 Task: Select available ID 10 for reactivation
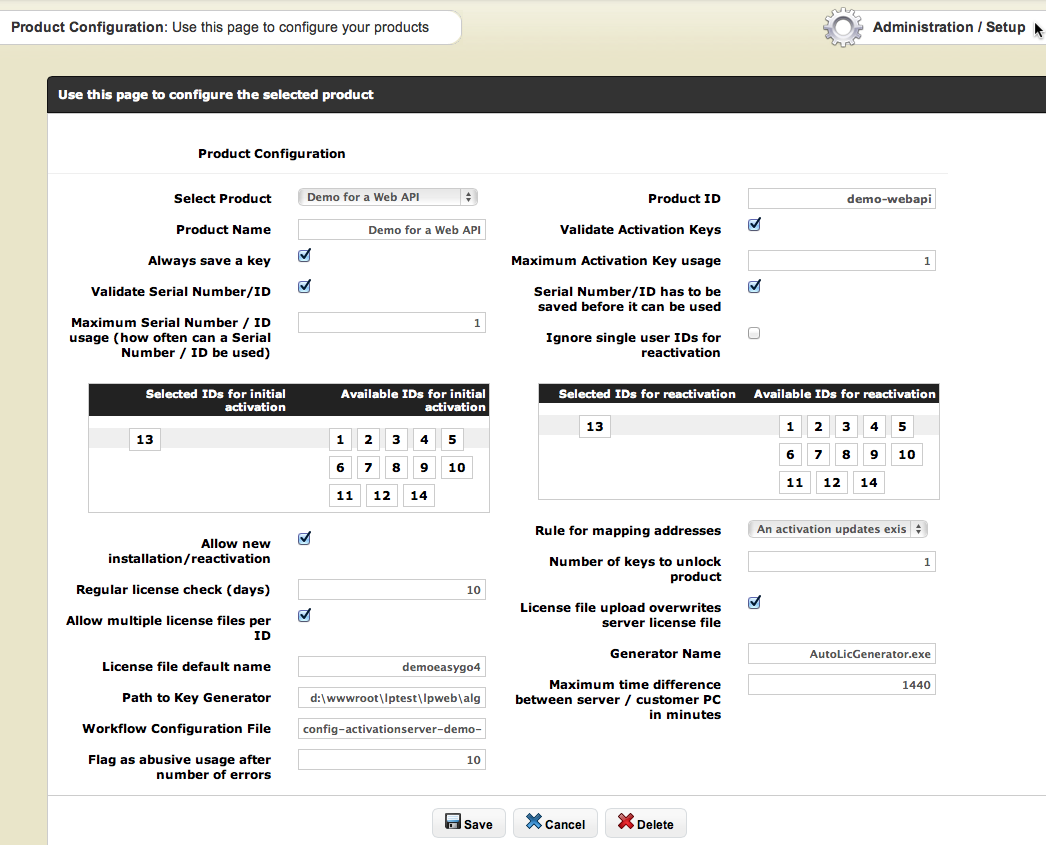(907, 455)
